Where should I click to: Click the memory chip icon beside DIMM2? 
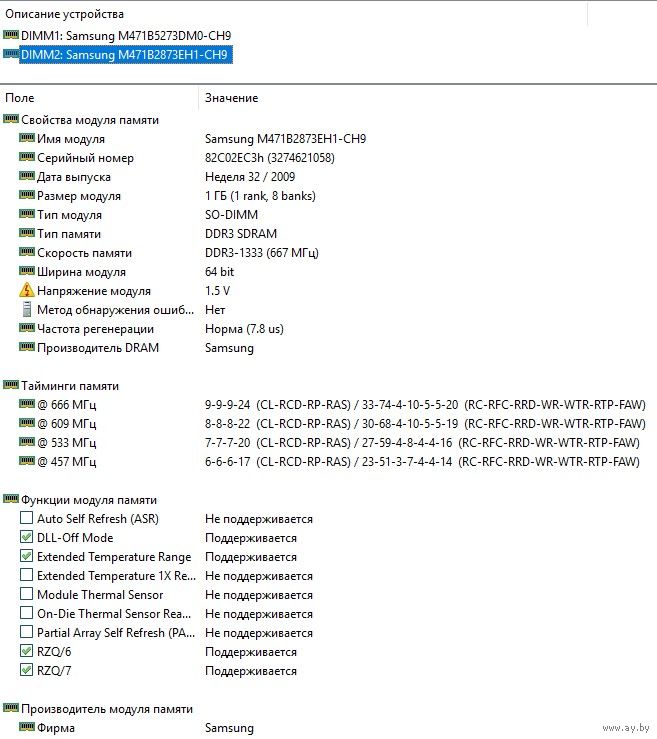tap(11, 53)
